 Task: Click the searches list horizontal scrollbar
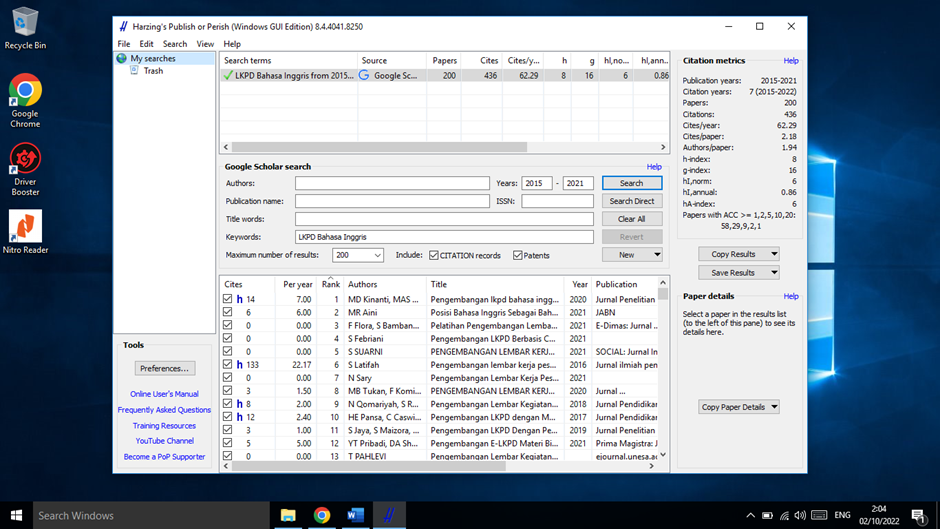[x=379, y=147]
